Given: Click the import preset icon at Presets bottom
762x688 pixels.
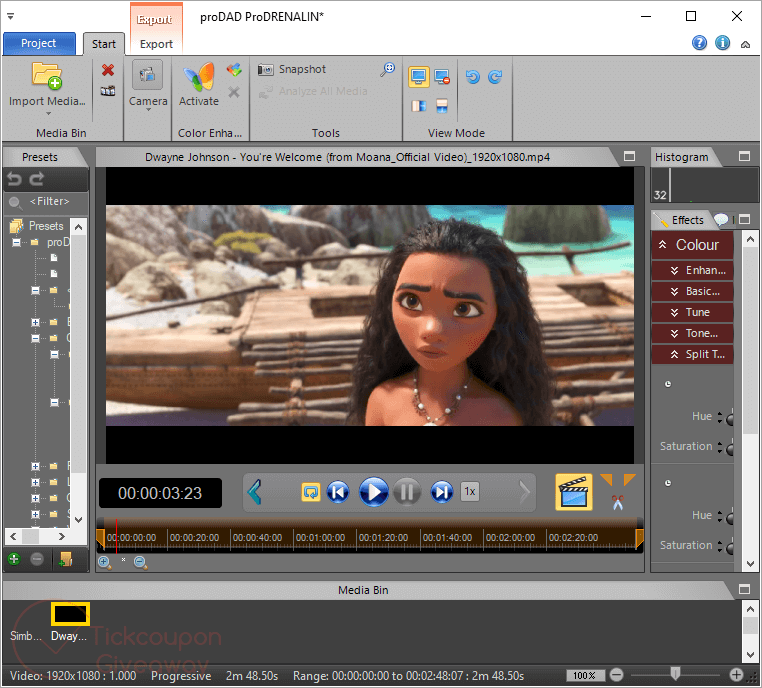Looking at the screenshot, I should click(x=65, y=559).
